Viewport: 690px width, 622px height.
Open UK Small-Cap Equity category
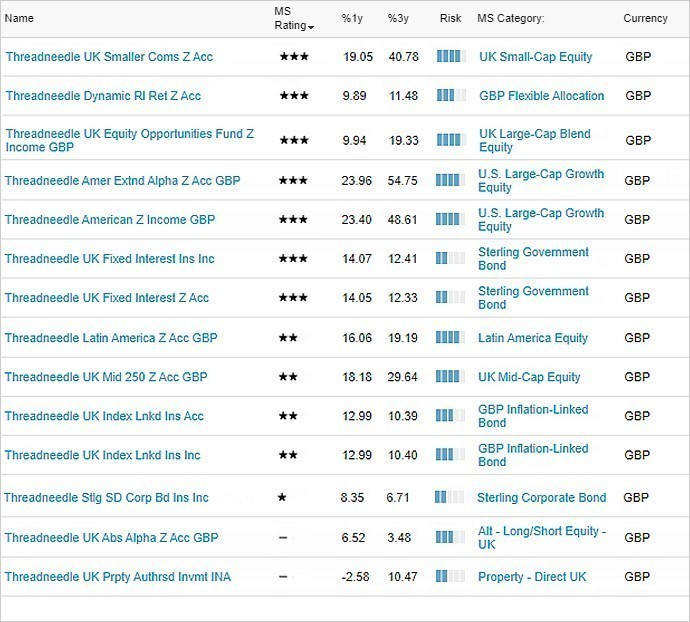536,57
